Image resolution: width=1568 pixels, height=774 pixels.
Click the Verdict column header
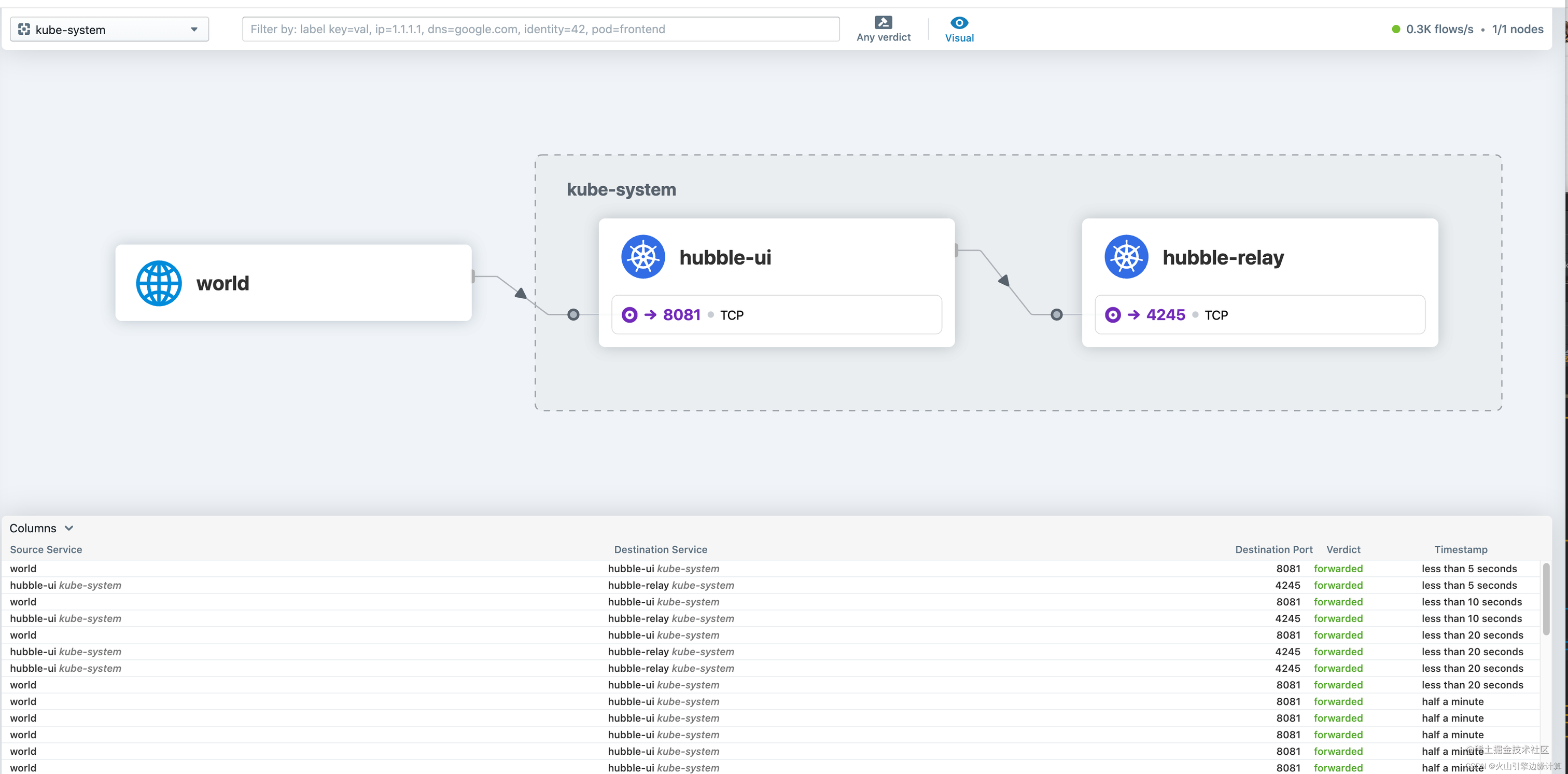[x=1343, y=549]
